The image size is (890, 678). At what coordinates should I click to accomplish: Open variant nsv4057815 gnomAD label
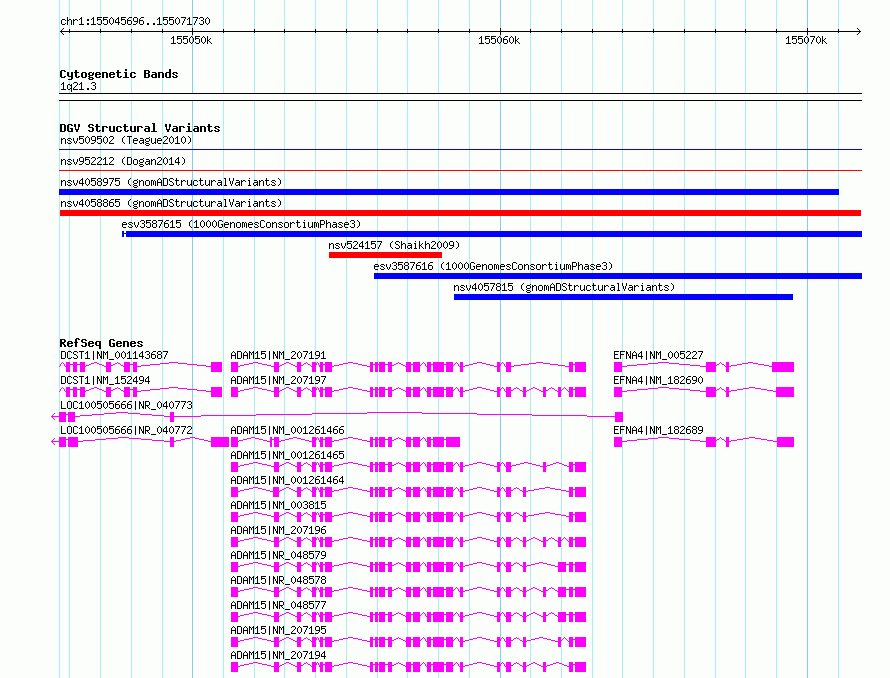tap(564, 287)
